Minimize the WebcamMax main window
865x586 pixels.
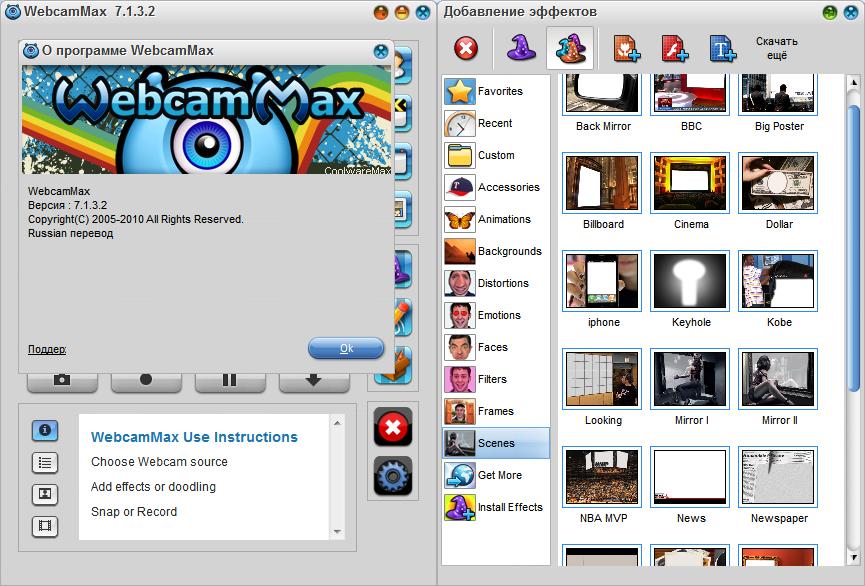point(402,12)
